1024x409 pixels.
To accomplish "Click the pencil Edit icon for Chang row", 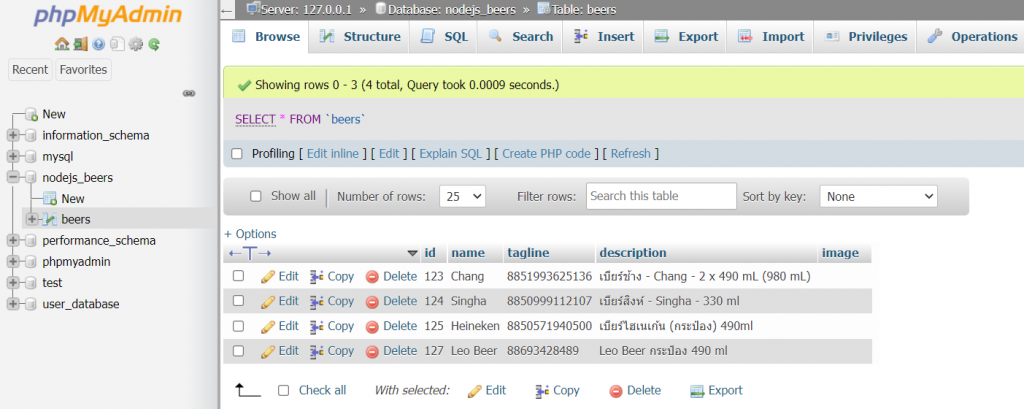I will tap(268, 277).
